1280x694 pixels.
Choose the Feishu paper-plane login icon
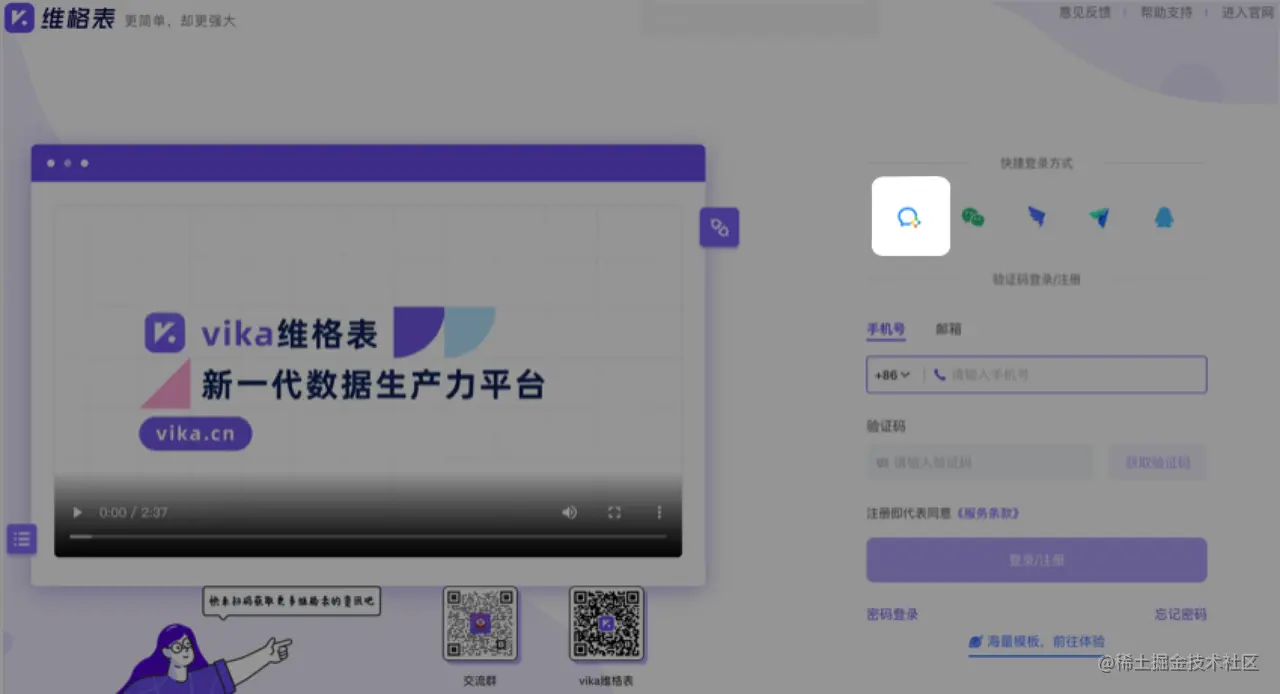[1100, 217]
